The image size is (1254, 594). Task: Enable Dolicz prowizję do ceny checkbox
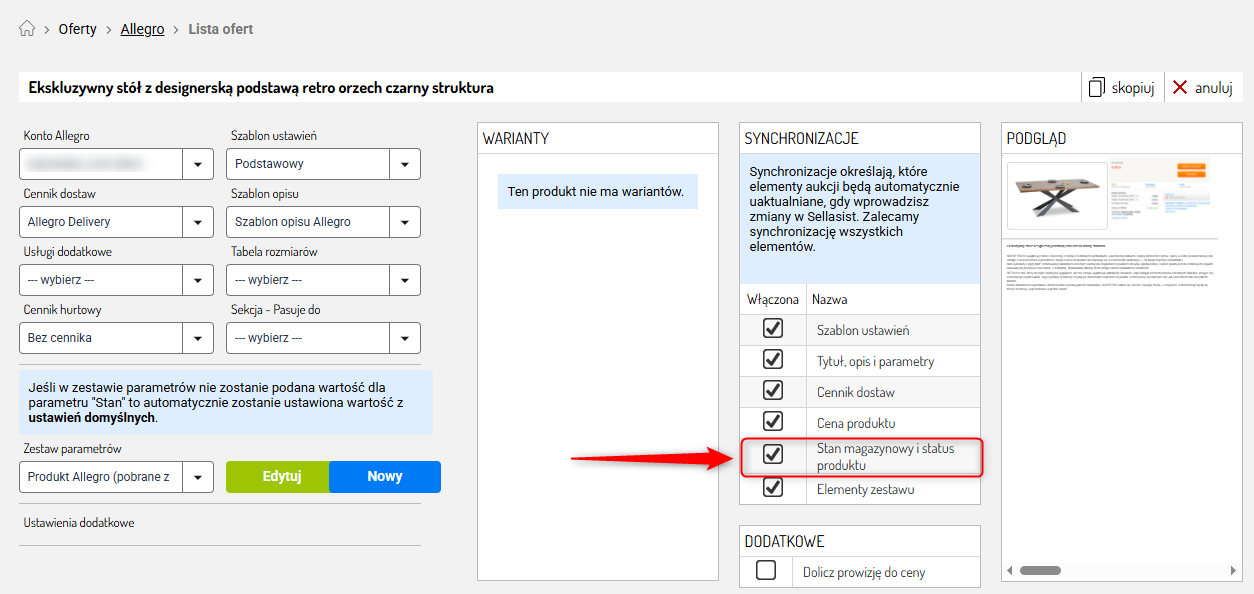point(766,571)
